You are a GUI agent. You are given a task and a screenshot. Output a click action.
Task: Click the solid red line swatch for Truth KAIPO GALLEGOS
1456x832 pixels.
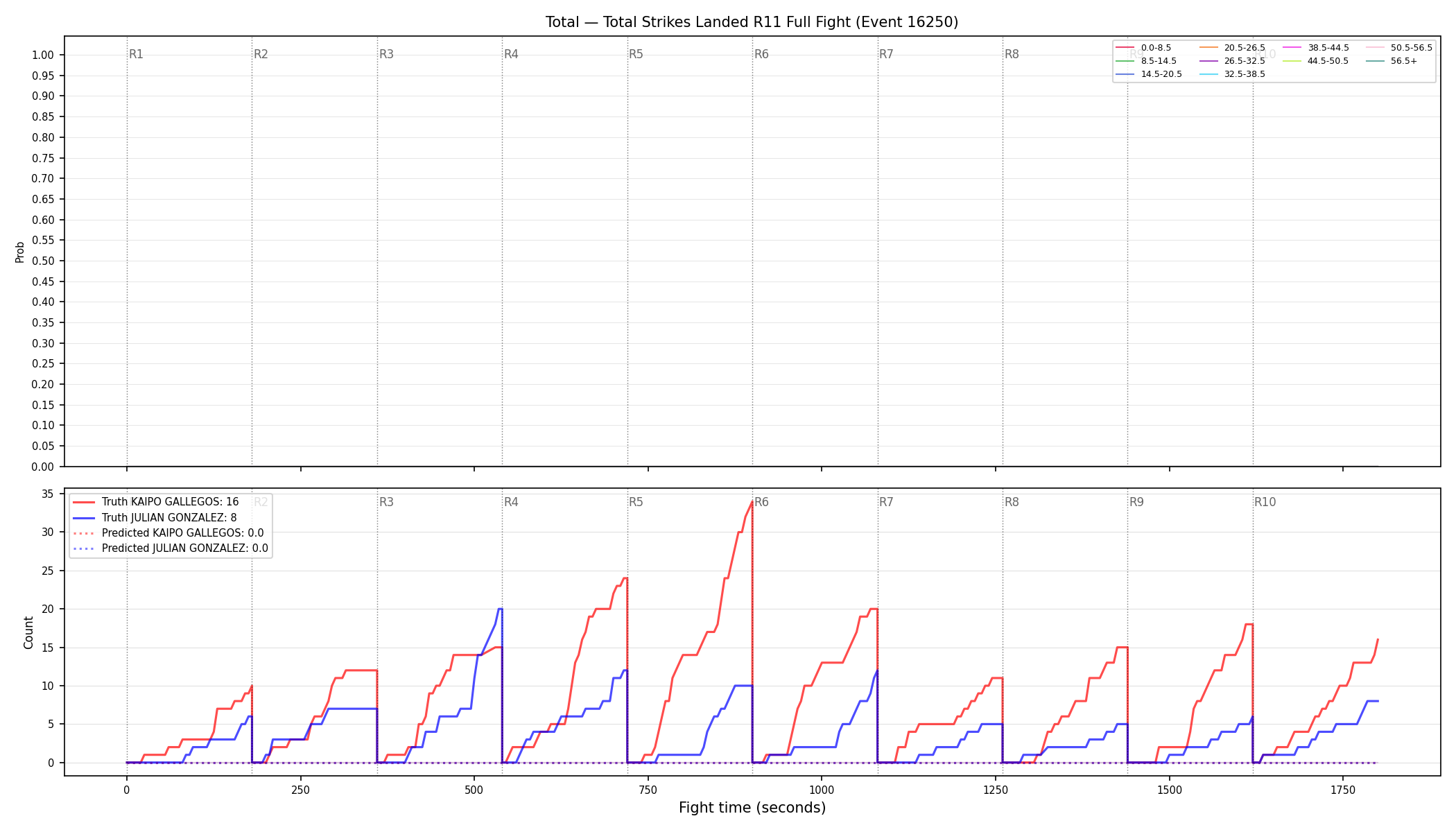pyautogui.click(x=84, y=502)
